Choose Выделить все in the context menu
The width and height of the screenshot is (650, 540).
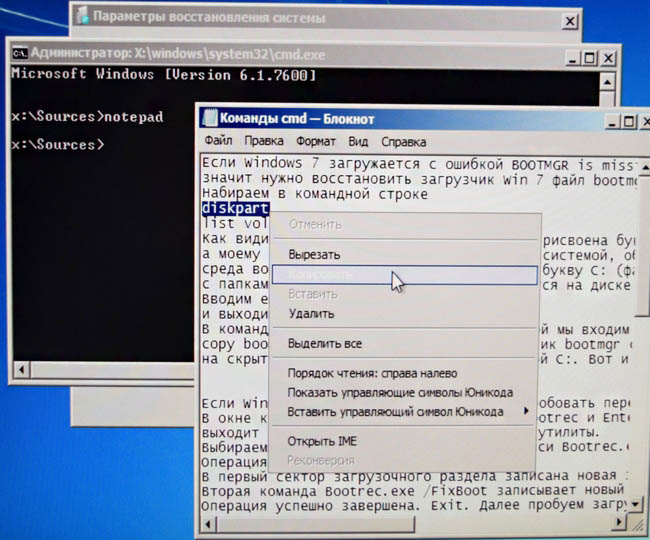tap(405, 344)
